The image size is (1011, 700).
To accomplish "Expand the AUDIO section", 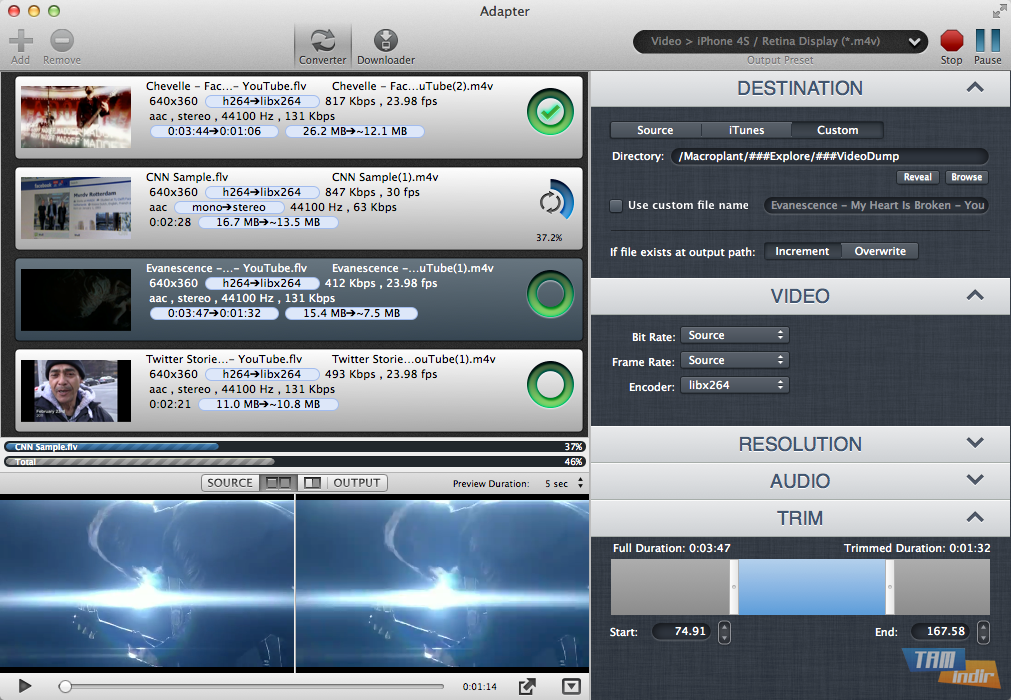I will [x=975, y=480].
